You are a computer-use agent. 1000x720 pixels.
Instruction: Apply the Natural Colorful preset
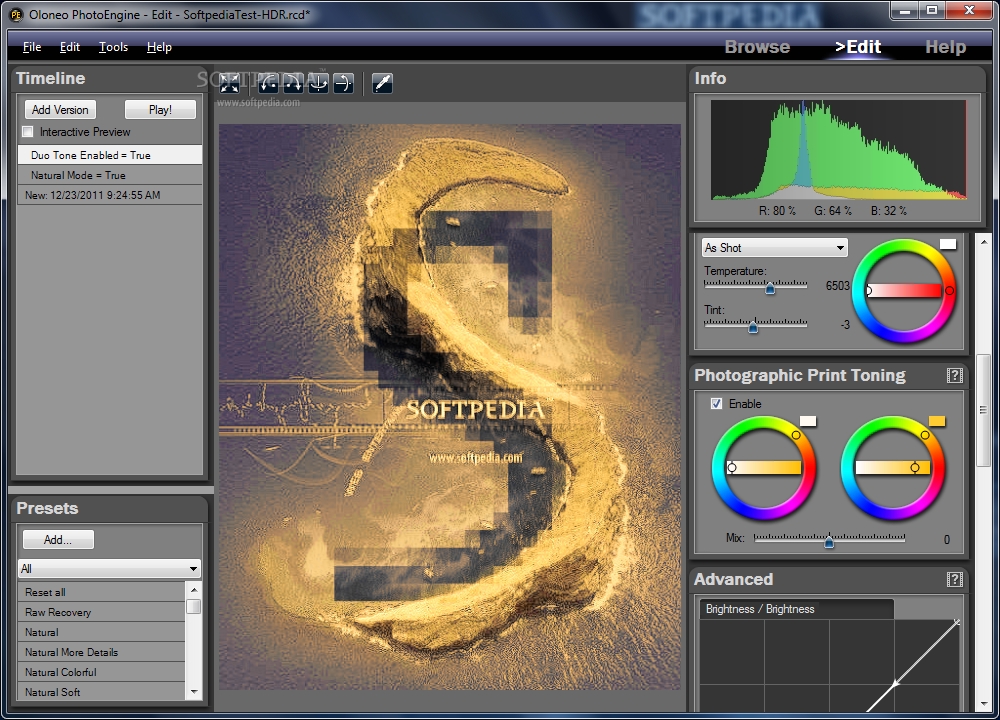[x=101, y=672]
